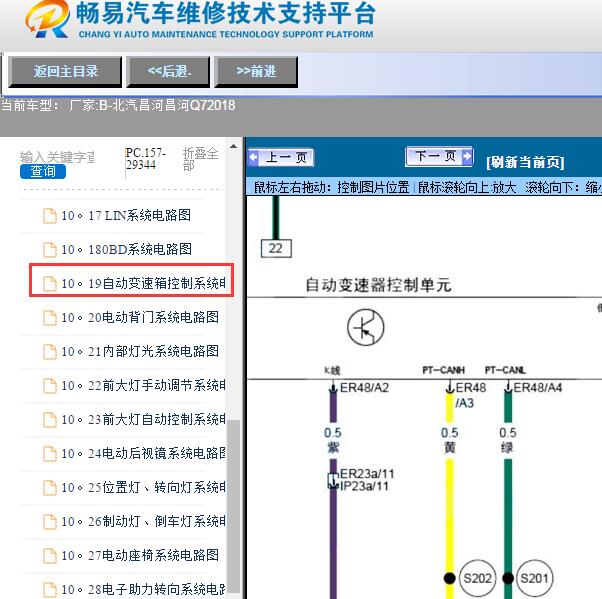Focus the 输入关键字 search field
This screenshot has width=602, height=599.
[x=58, y=157]
